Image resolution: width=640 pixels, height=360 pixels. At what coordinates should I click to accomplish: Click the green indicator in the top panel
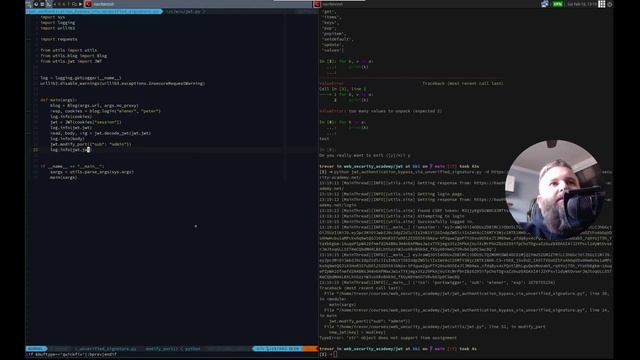558,4
